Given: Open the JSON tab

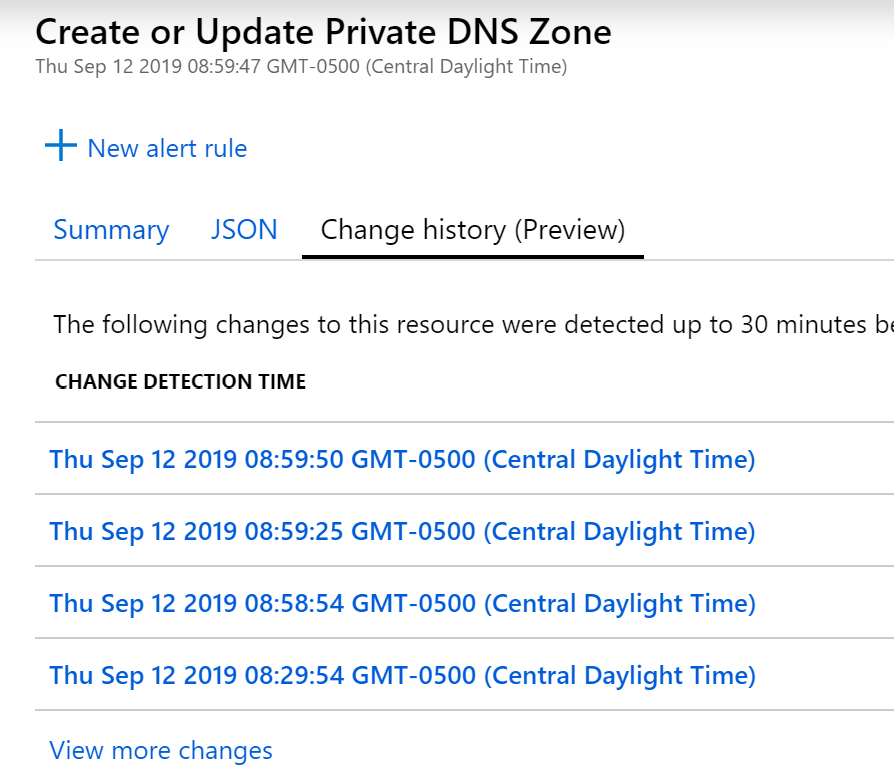Looking at the screenshot, I should point(244,230).
